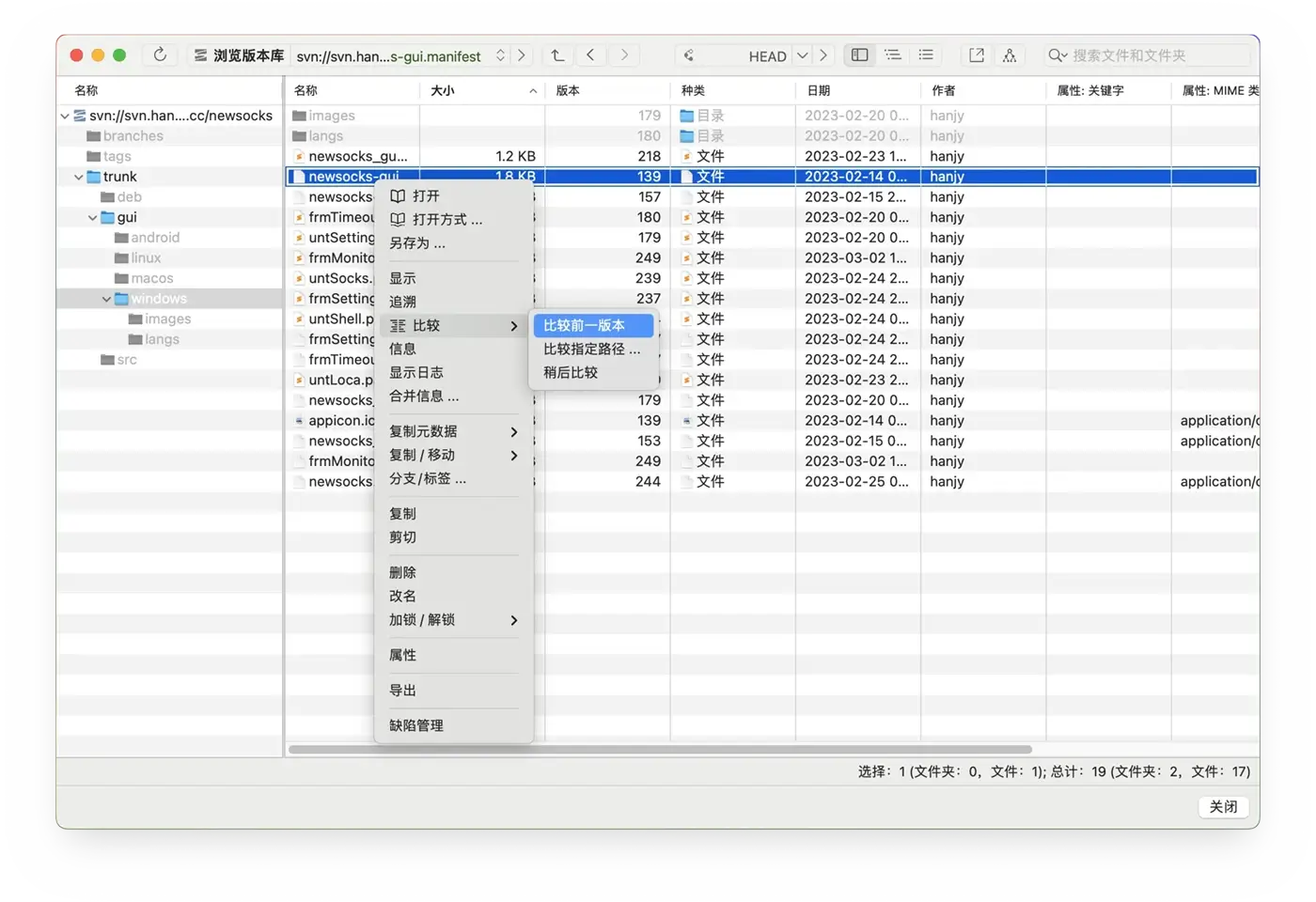Click the horizontal scrollbar below the file list
Image resolution: width=1316 pixels, height=902 pixels.
[660, 750]
